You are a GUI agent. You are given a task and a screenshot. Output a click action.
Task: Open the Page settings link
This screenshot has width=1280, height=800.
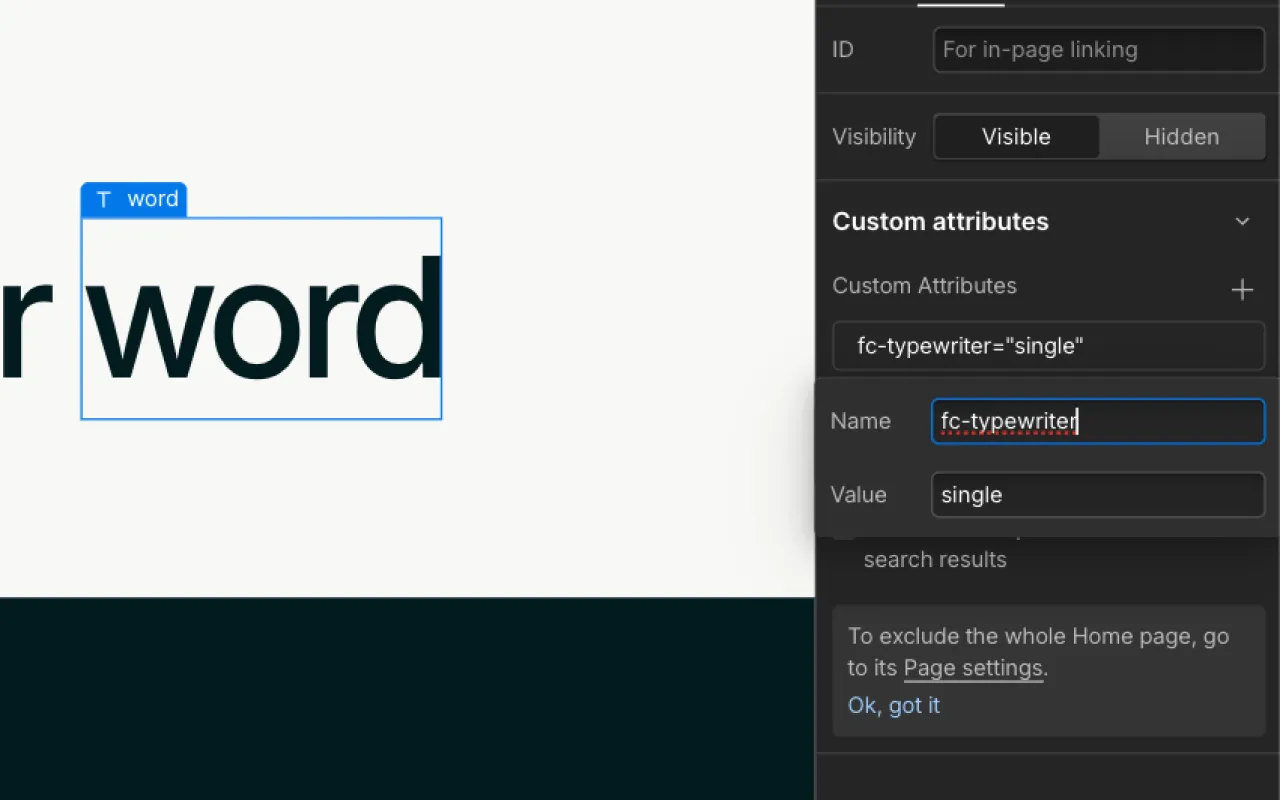click(x=973, y=668)
